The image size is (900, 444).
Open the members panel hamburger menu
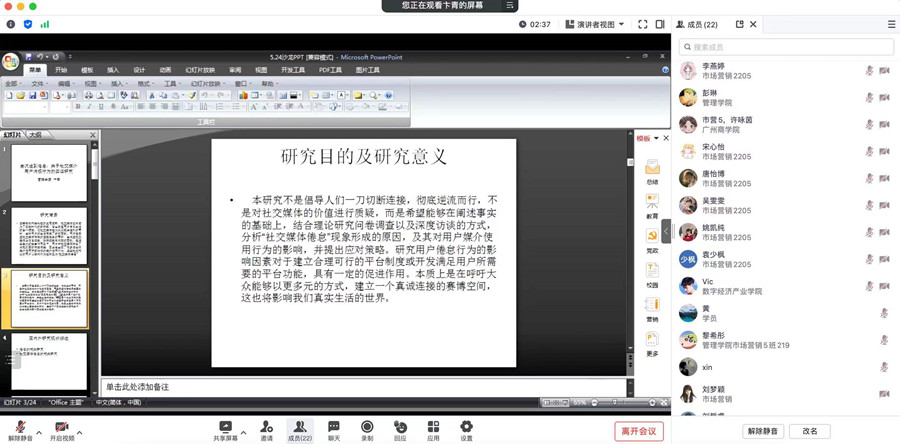[x=891, y=24]
